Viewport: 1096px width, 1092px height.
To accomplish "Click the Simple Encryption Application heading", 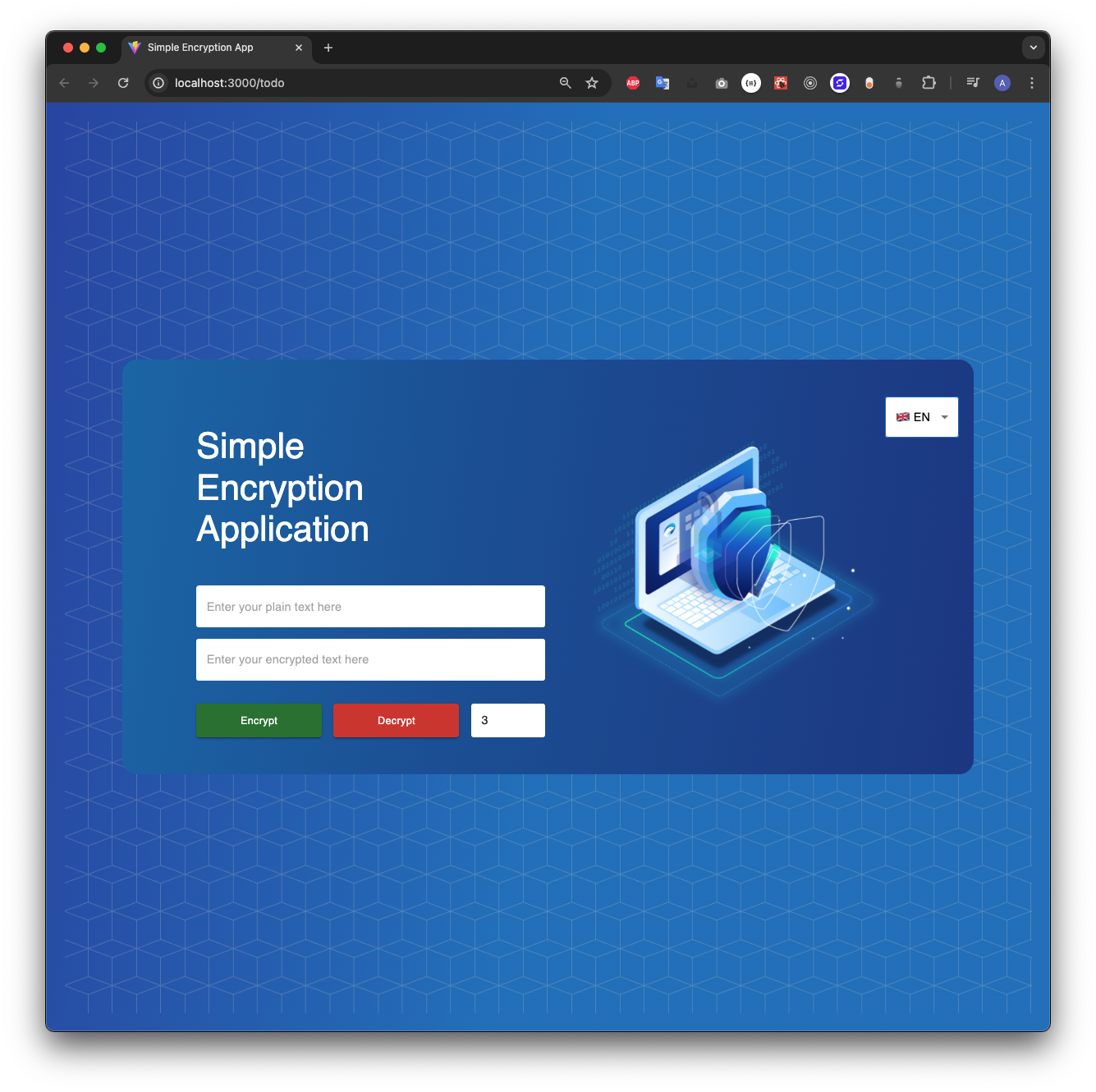I will (282, 488).
